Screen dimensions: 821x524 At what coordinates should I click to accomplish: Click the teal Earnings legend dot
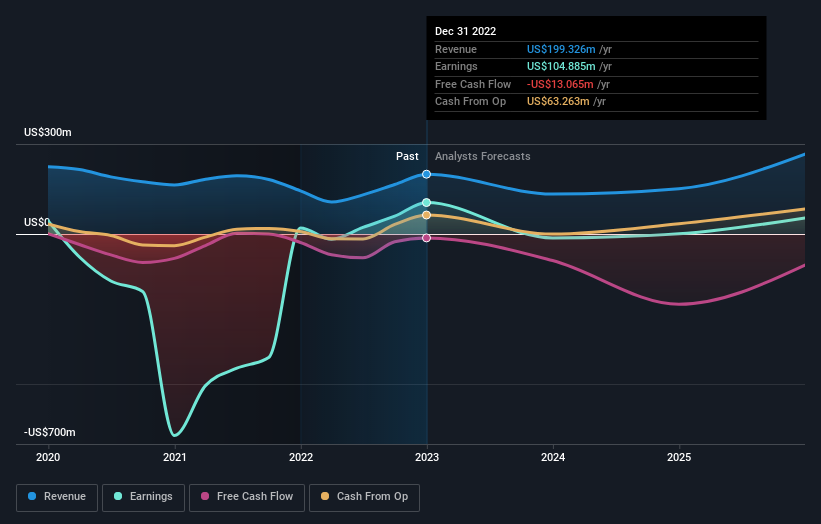[x=118, y=496]
